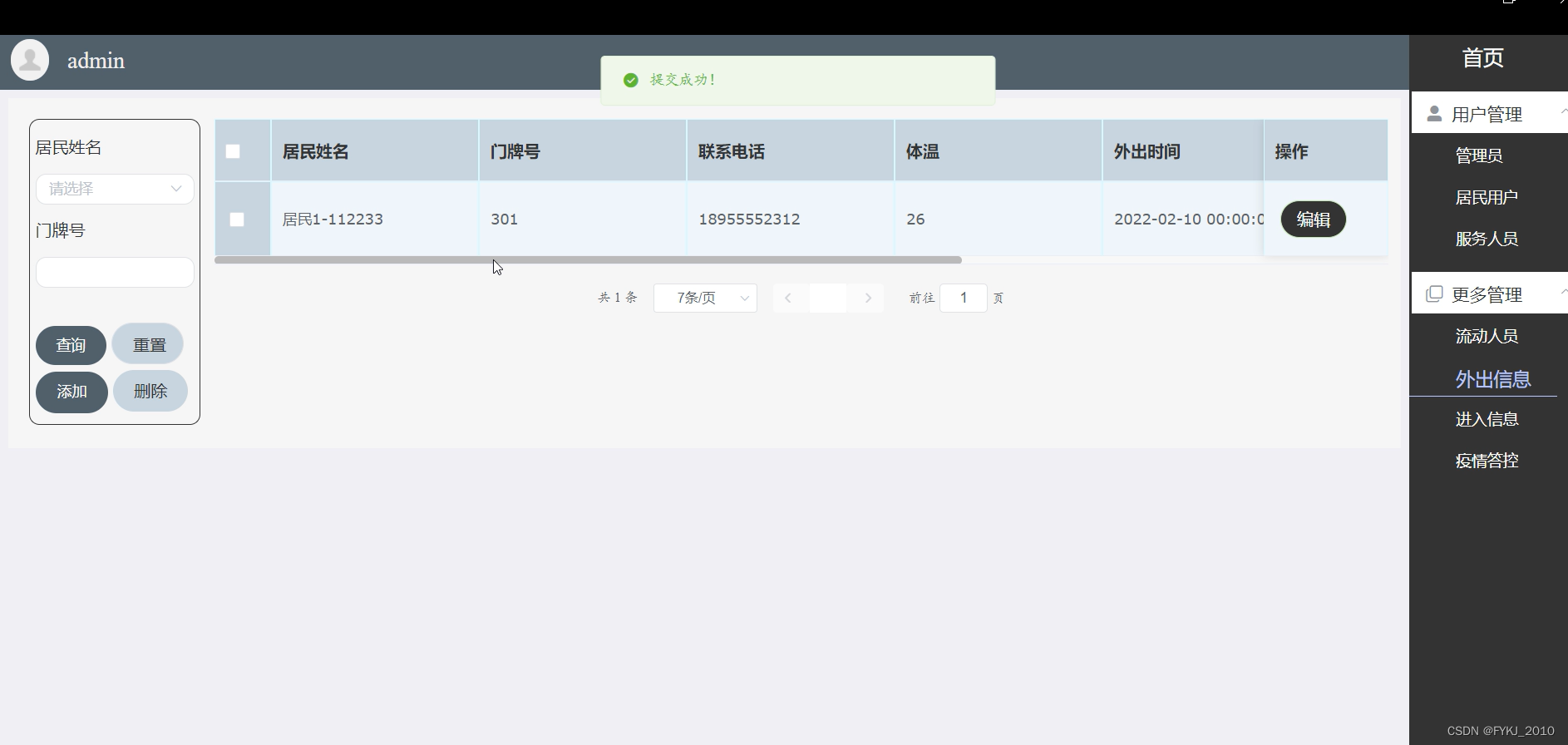The image size is (1568, 745).
Task: Focus the 门牌号 input field
Action: pos(115,273)
